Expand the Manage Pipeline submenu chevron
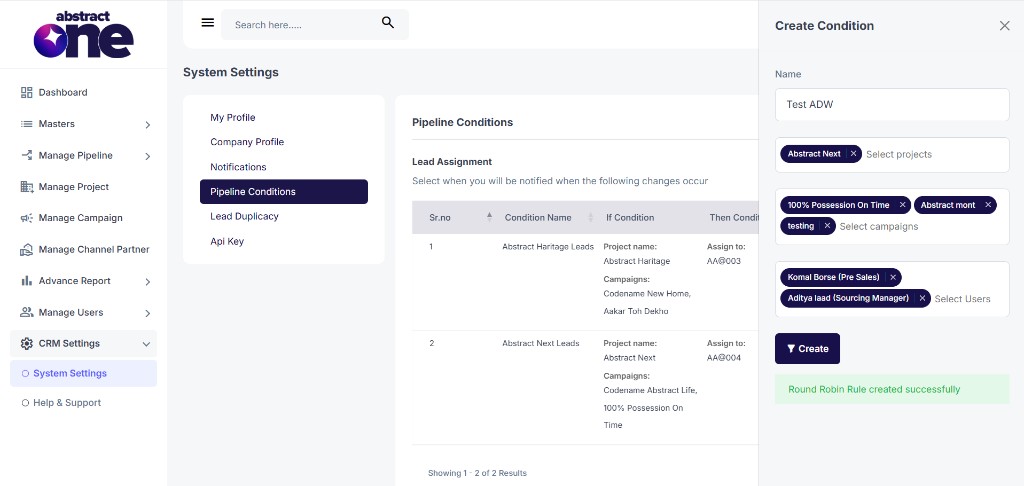 click(x=148, y=156)
